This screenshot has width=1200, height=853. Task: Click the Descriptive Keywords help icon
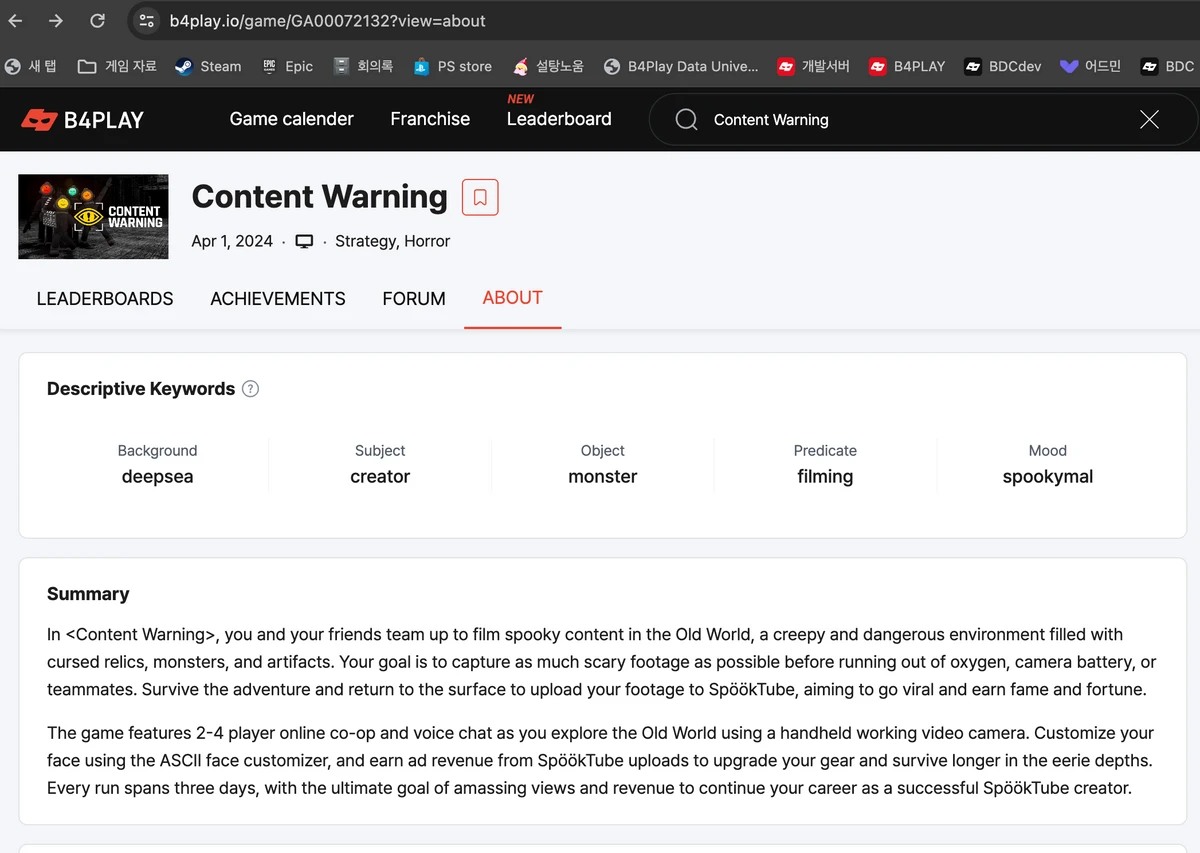(x=251, y=389)
